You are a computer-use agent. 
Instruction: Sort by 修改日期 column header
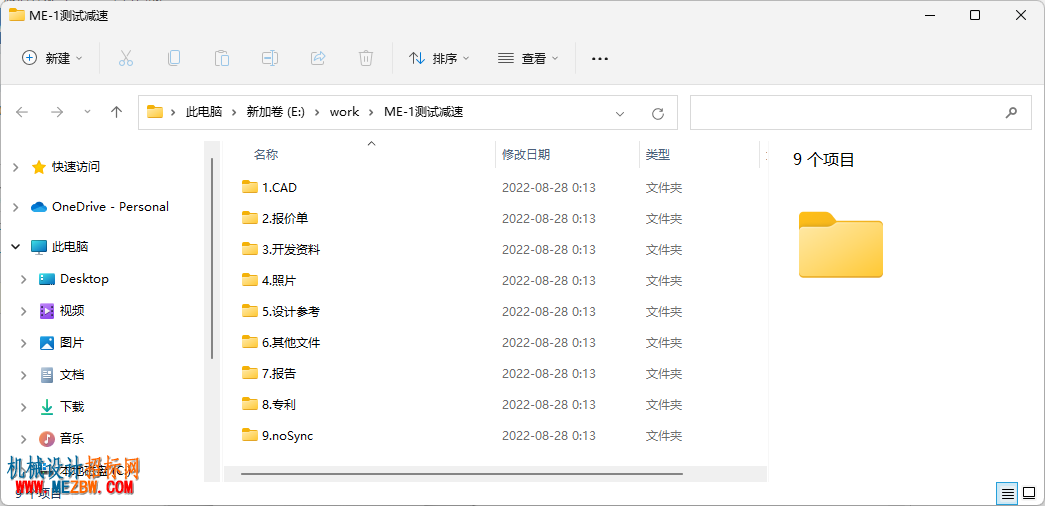pyautogui.click(x=526, y=155)
